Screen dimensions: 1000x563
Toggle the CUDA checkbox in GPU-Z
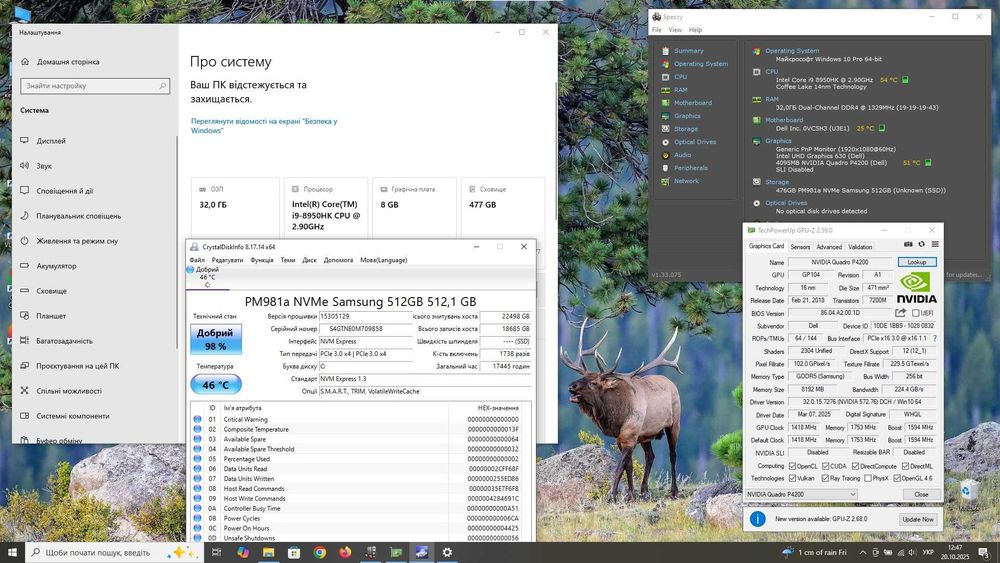coord(826,466)
